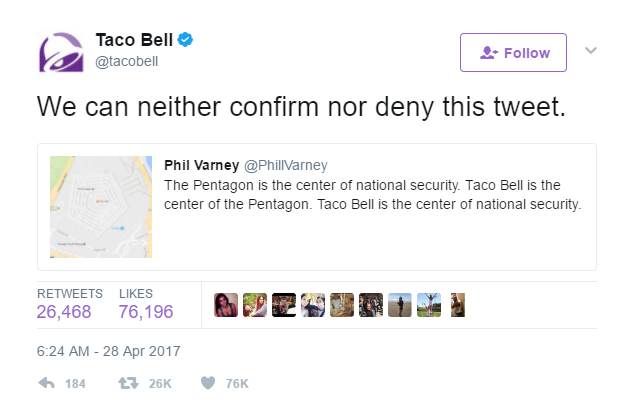Click the Taco Bell logo avatar

tap(61, 52)
